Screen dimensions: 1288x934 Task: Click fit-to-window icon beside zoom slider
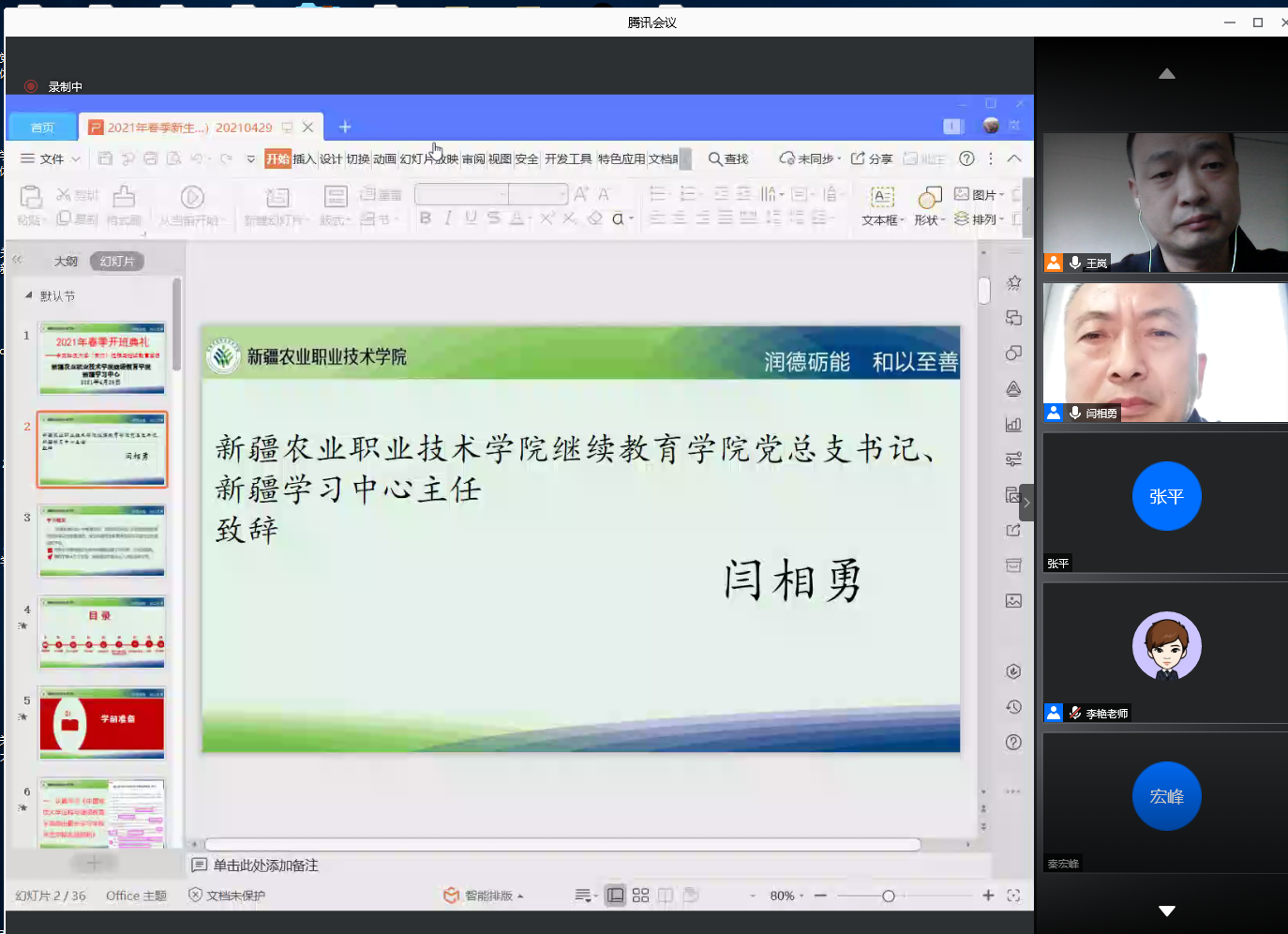1013,896
